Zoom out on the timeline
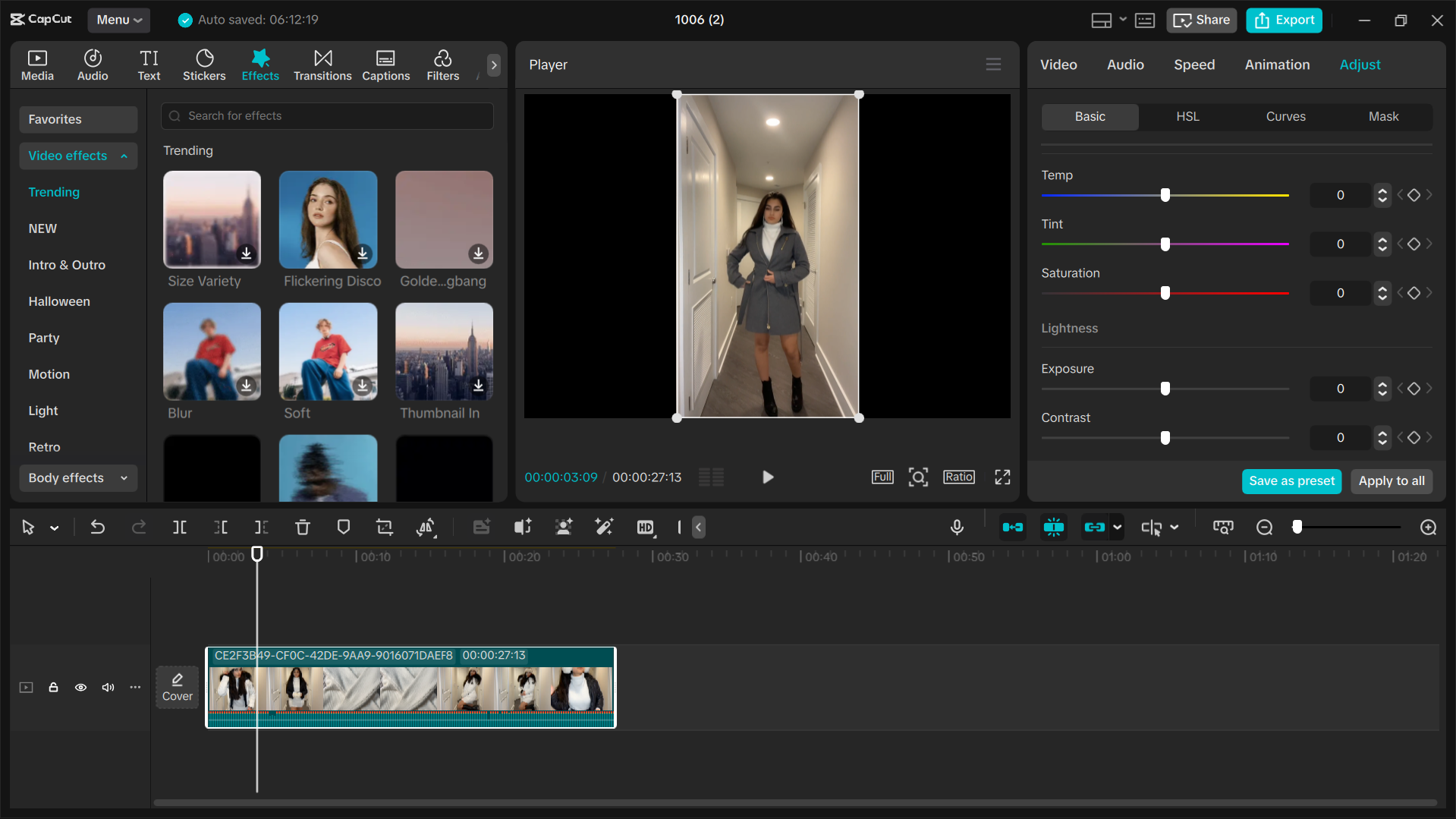1456x819 pixels. point(1264,527)
